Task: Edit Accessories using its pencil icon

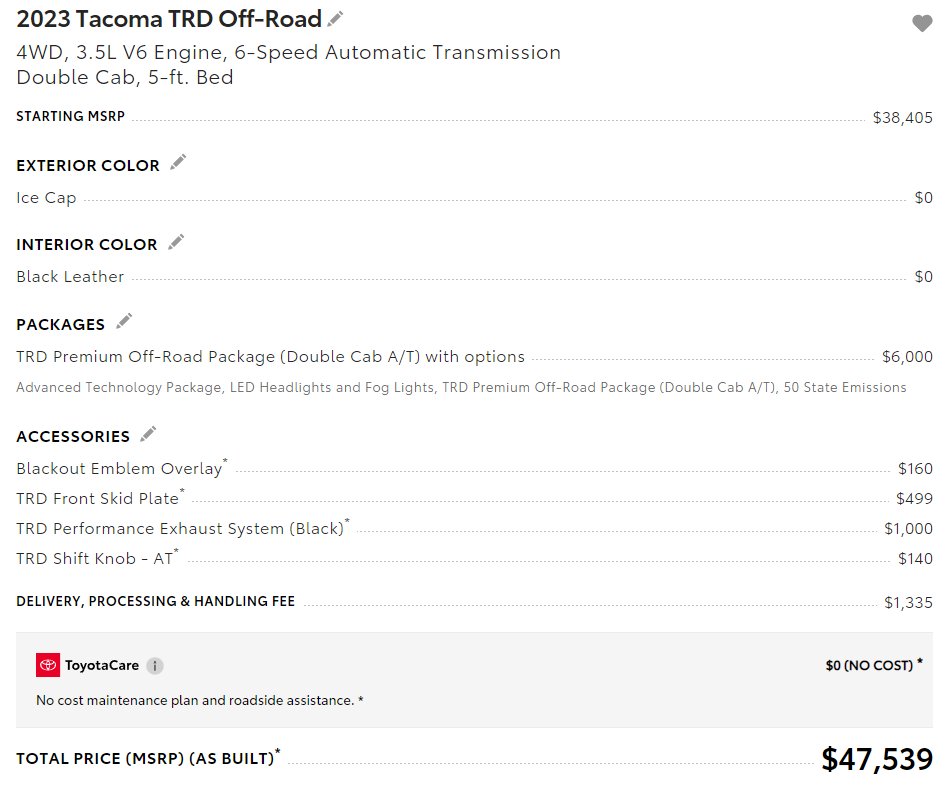Action: 148,434
